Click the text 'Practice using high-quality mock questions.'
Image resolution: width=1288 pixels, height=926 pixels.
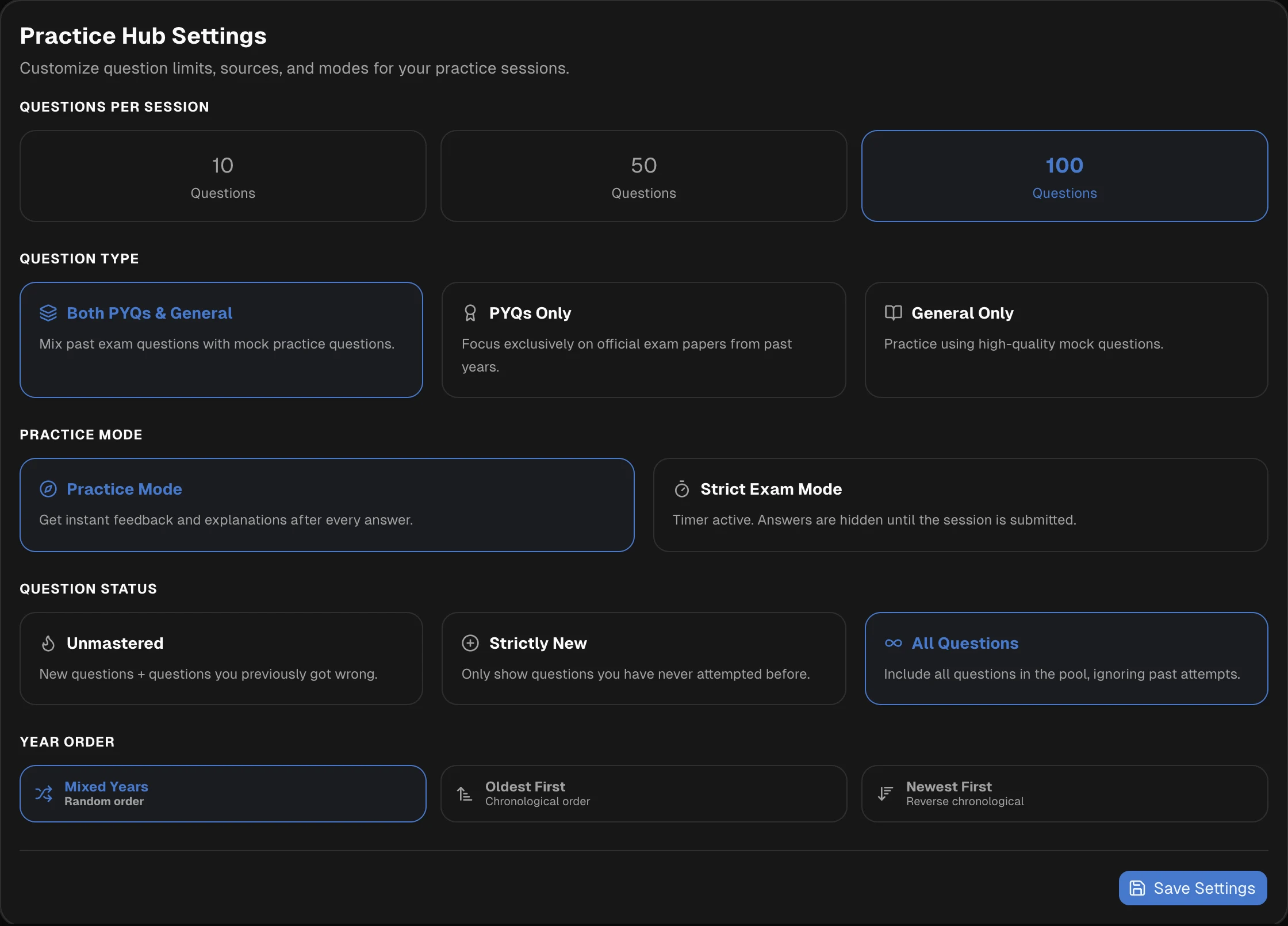(x=1023, y=344)
